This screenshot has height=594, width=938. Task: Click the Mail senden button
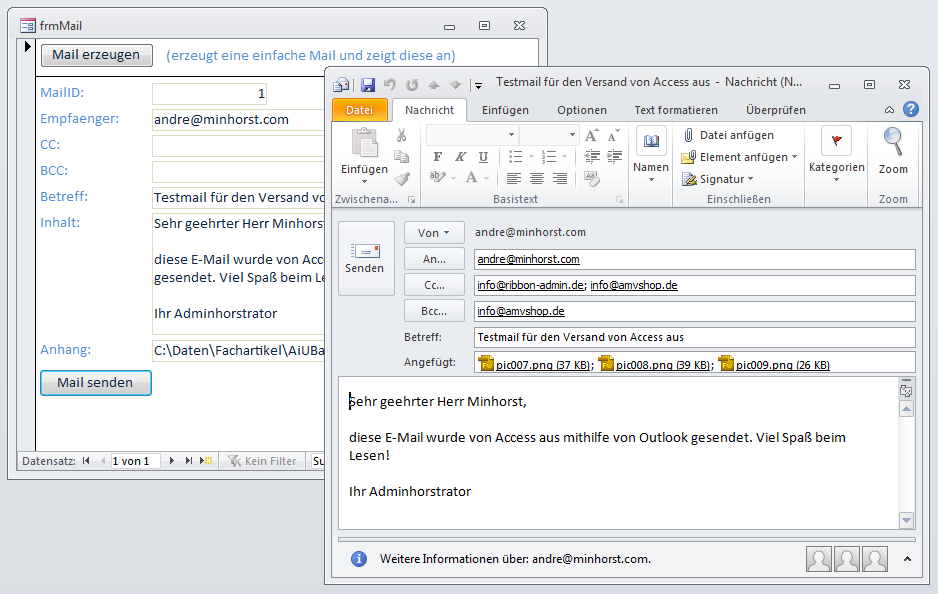(96, 383)
